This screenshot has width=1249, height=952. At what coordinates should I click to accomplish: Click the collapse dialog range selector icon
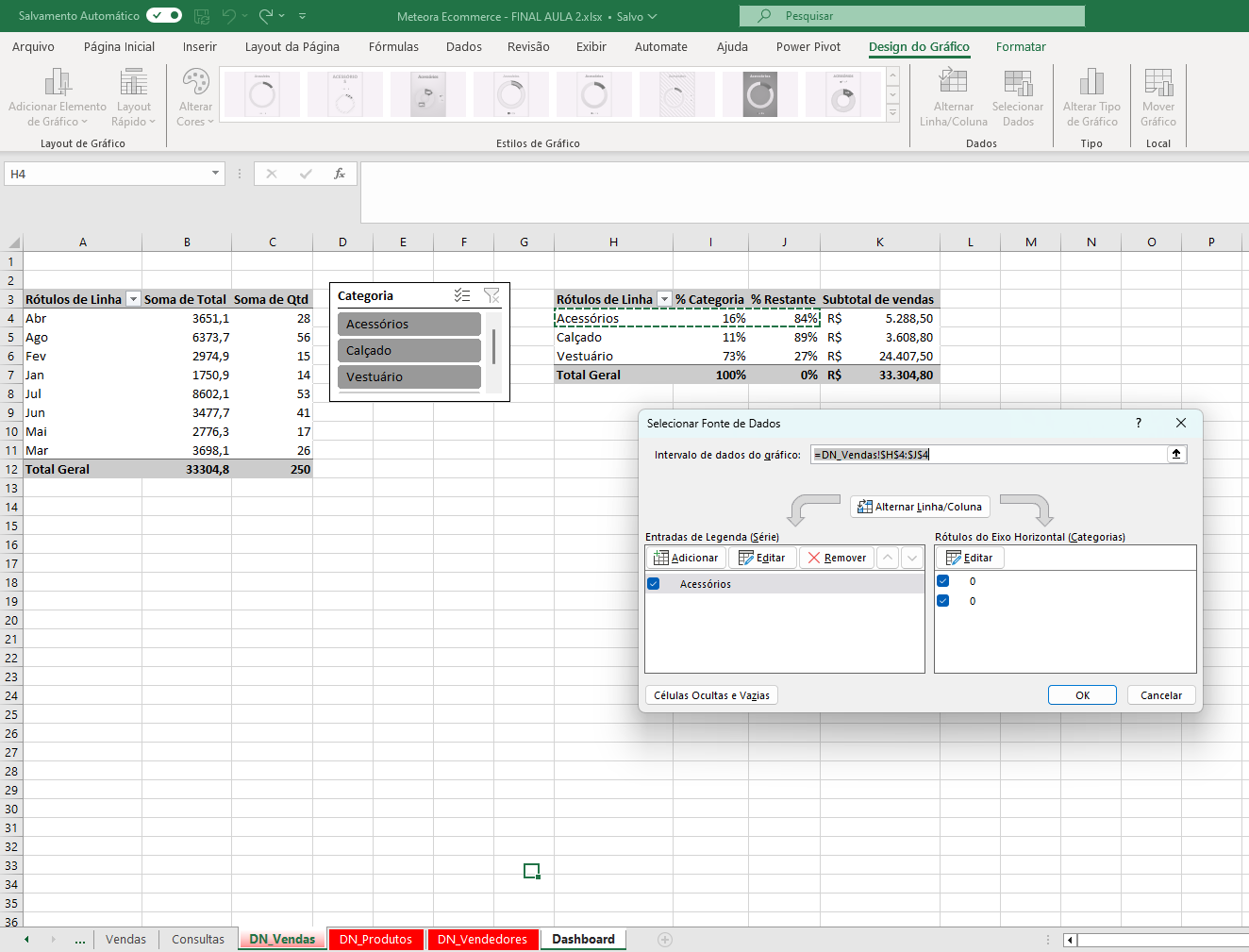pos(1176,454)
